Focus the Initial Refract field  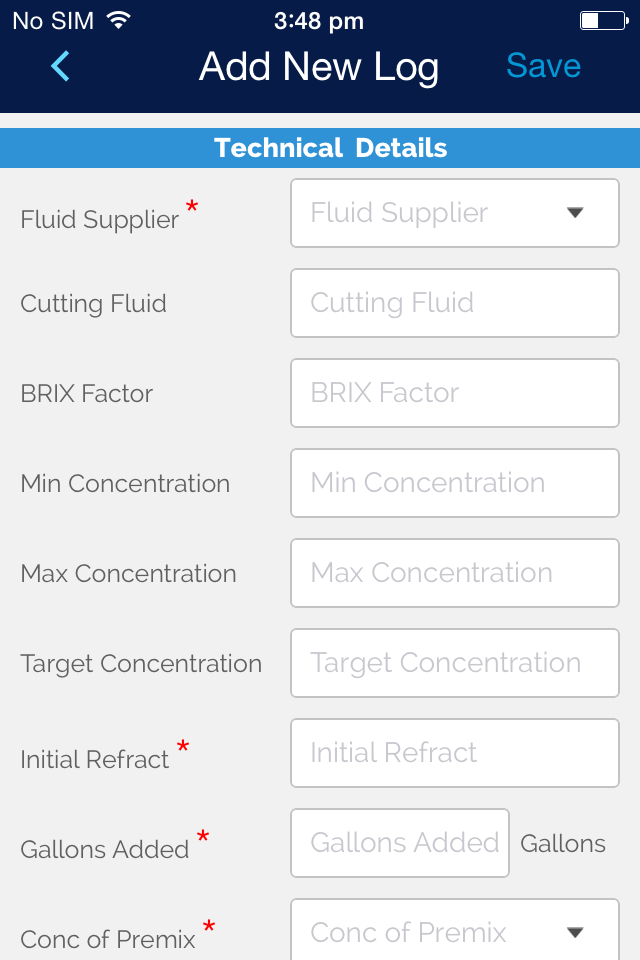pyautogui.click(x=454, y=753)
